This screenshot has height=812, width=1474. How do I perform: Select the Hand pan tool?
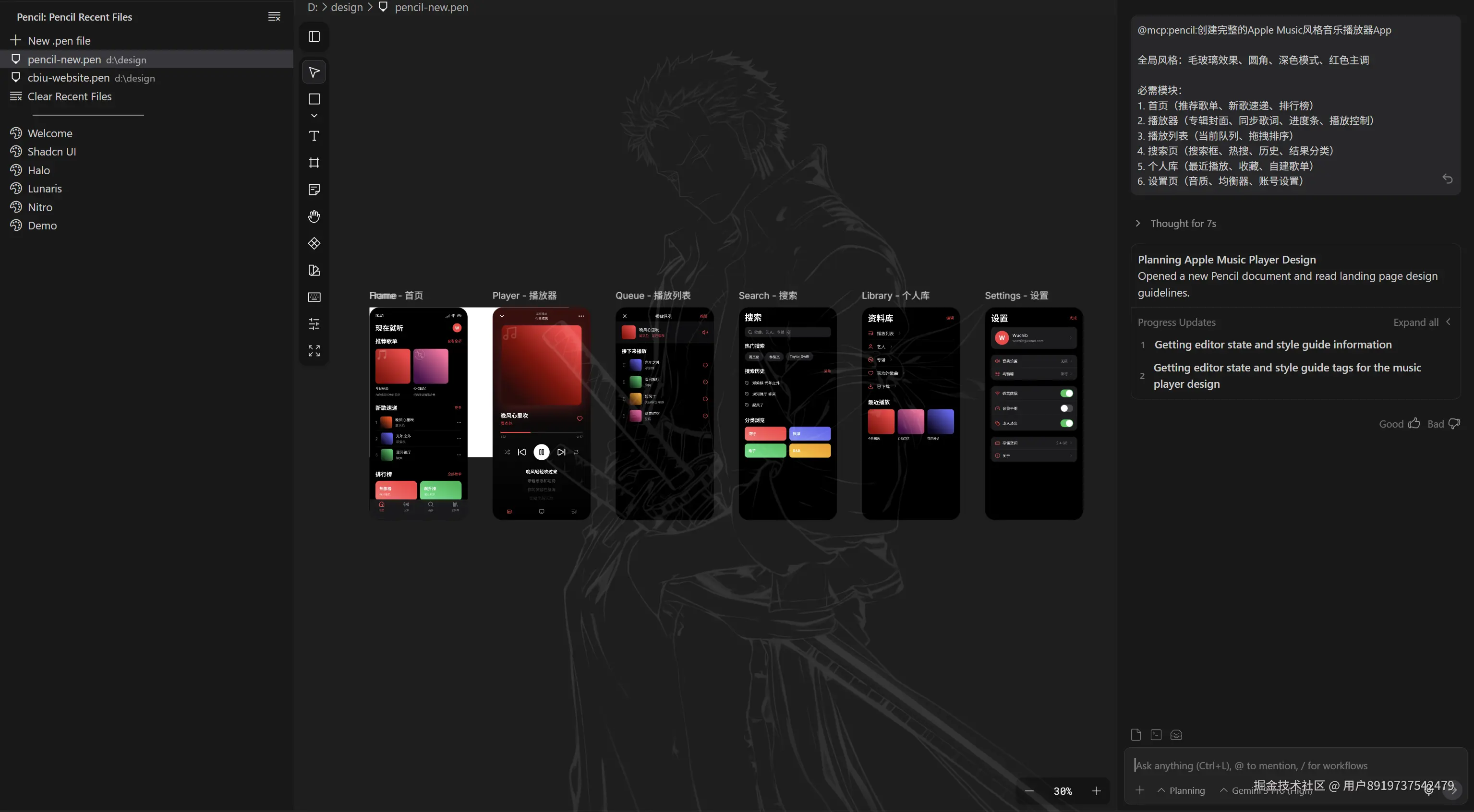point(314,216)
